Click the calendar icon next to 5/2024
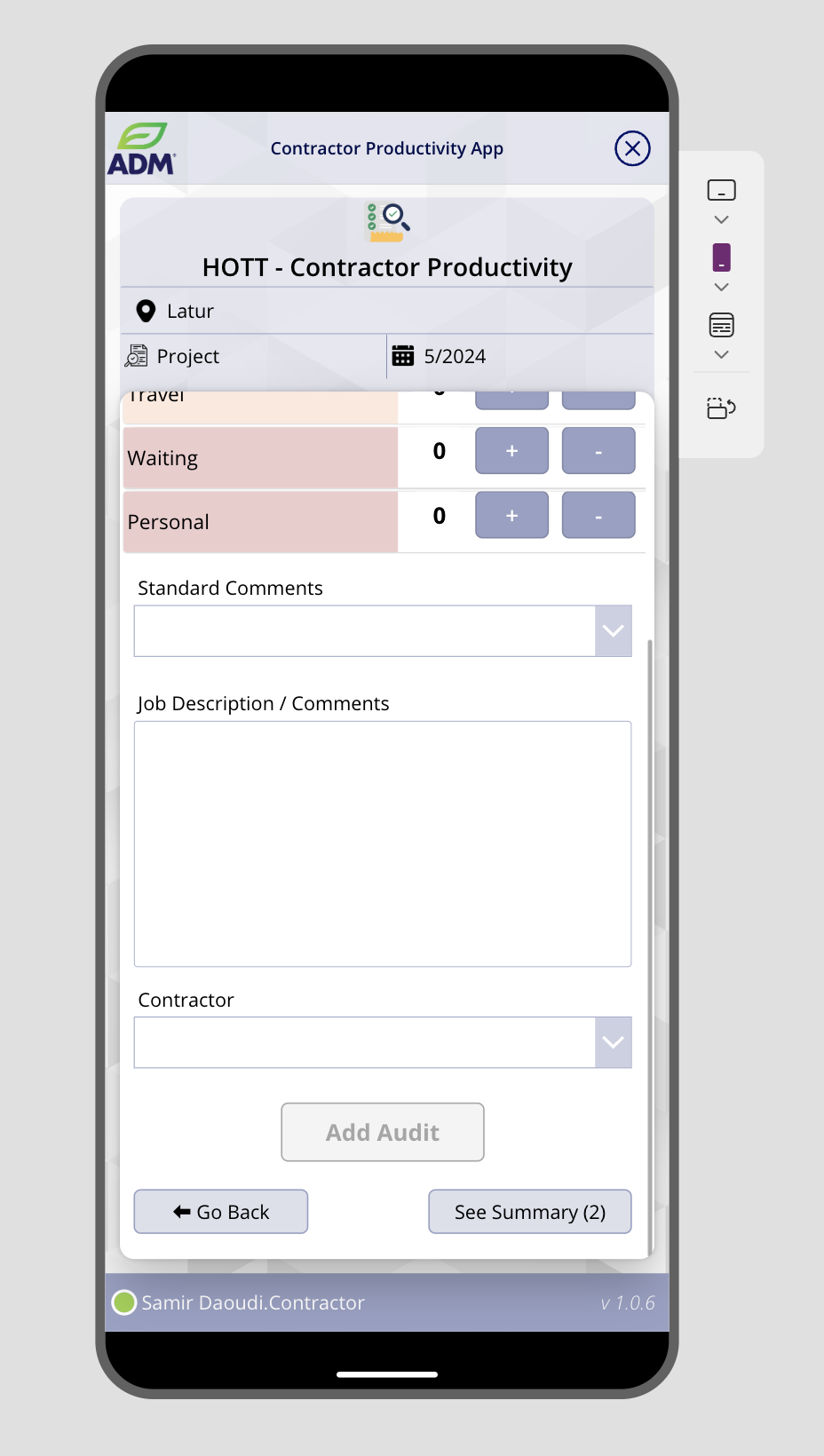 [x=403, y=356]
